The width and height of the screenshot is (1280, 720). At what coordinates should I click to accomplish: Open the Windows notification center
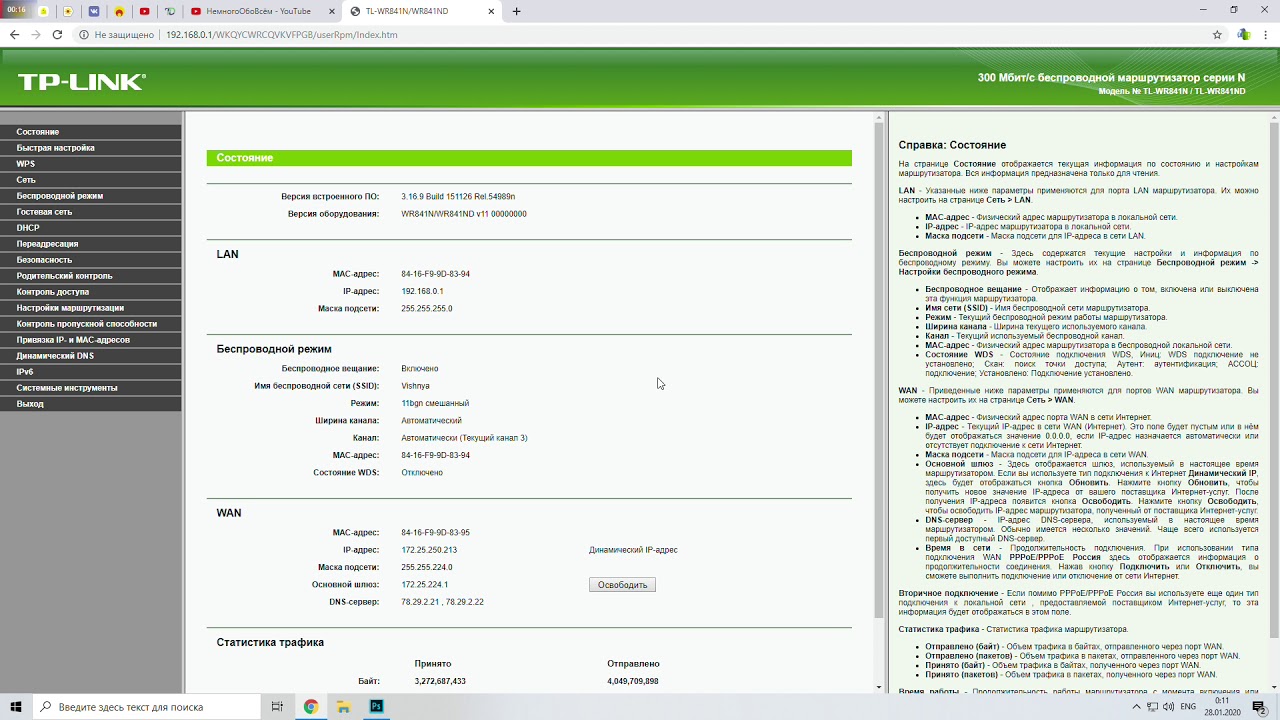click(x=1259, y=706)
